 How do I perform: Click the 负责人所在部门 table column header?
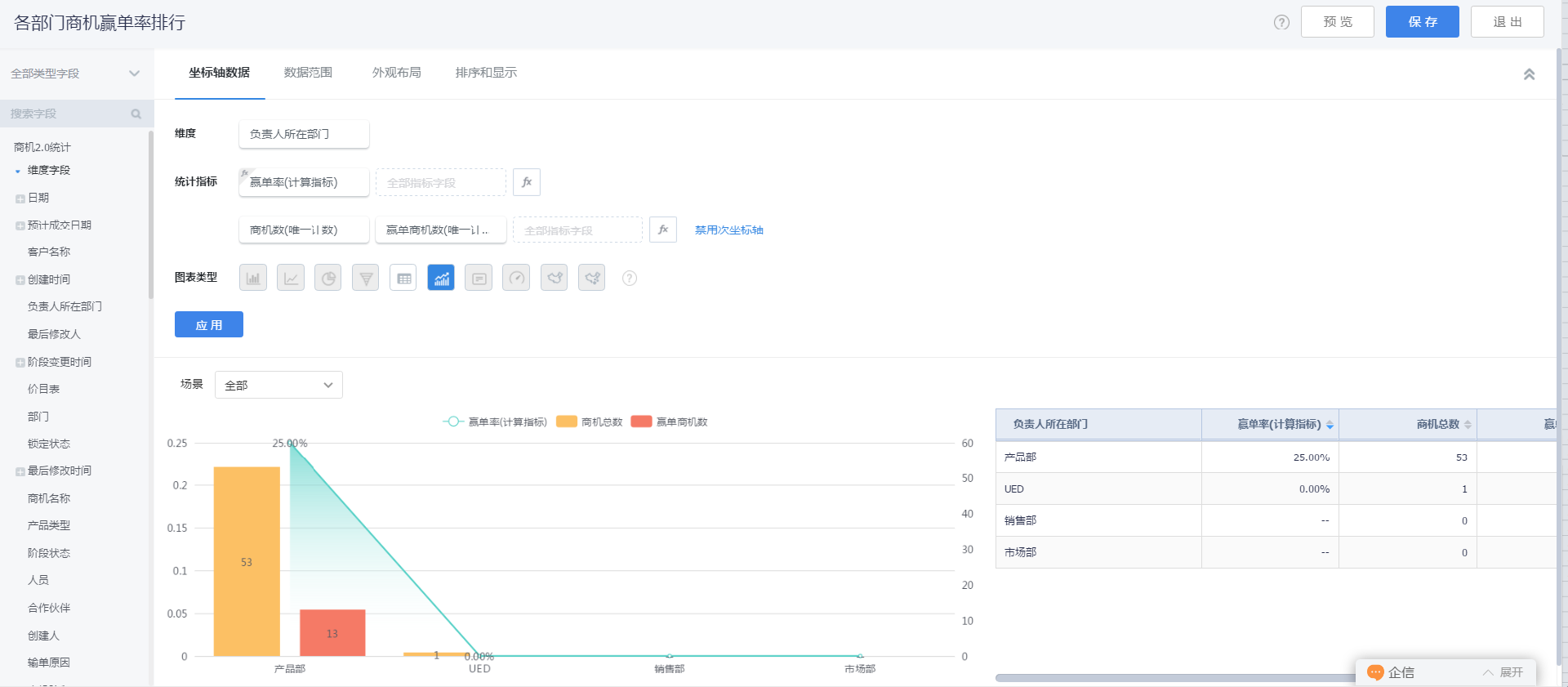coord(1098,425)
